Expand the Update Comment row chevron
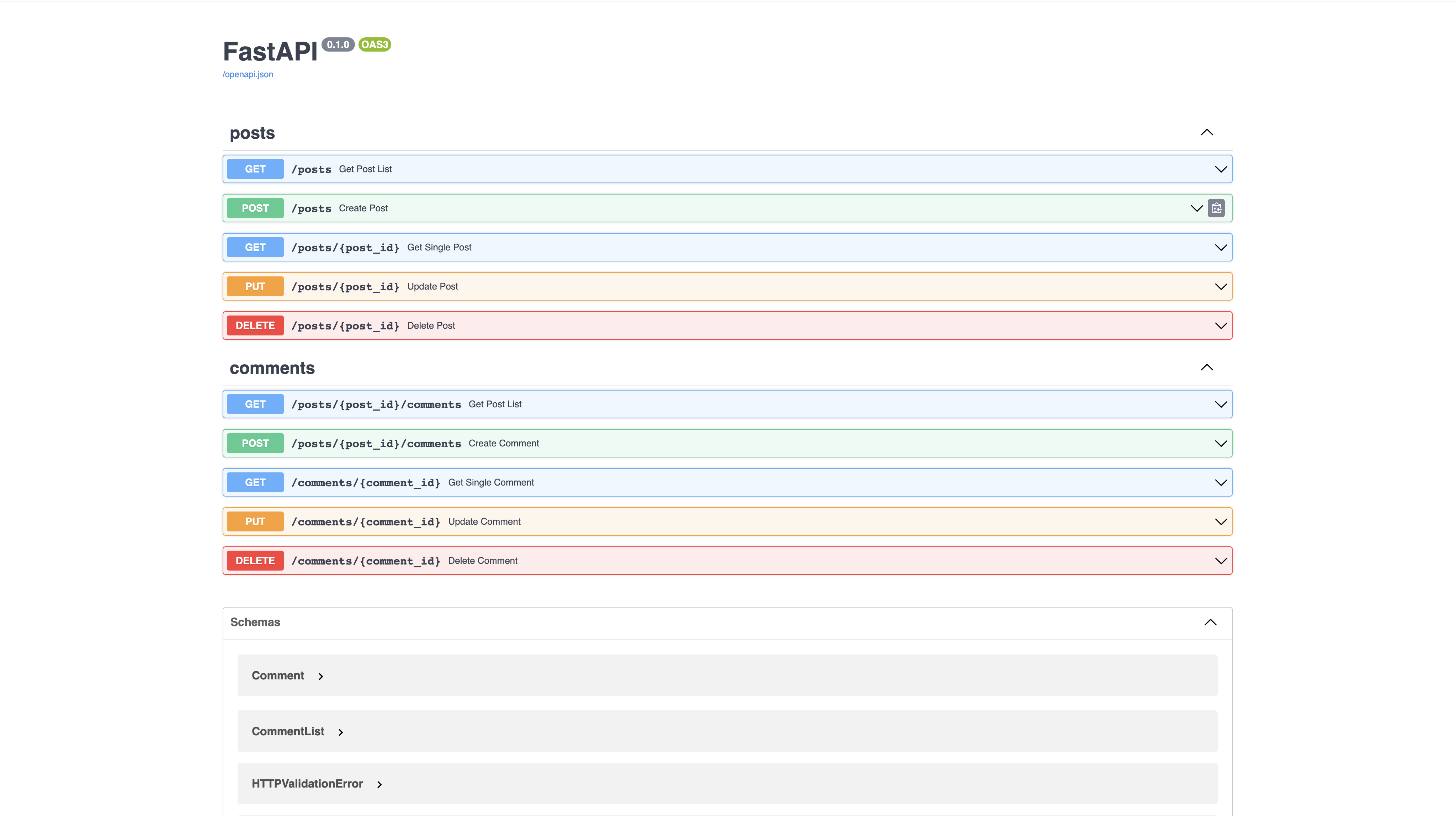The height and width of the screenshot is (816, 1456). 1221,521
